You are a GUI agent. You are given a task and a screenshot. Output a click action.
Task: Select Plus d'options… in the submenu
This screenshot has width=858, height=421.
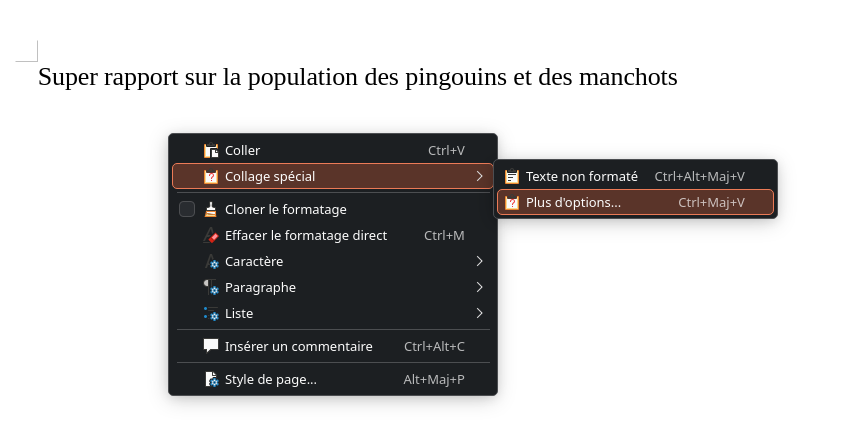[x=573, y=202]
